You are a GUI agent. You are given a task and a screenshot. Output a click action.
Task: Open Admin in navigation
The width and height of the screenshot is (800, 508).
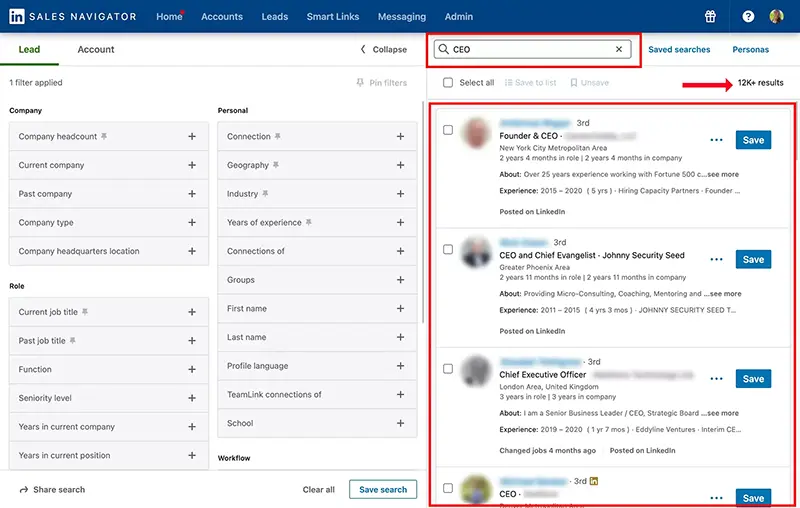pyautogui.click(x=459, y=16)
